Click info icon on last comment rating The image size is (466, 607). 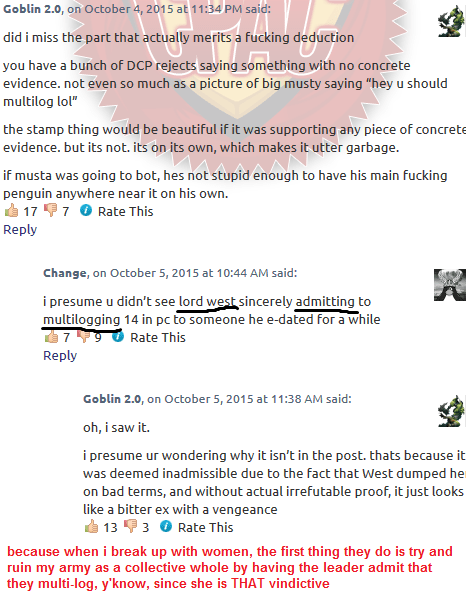(166, 526)
